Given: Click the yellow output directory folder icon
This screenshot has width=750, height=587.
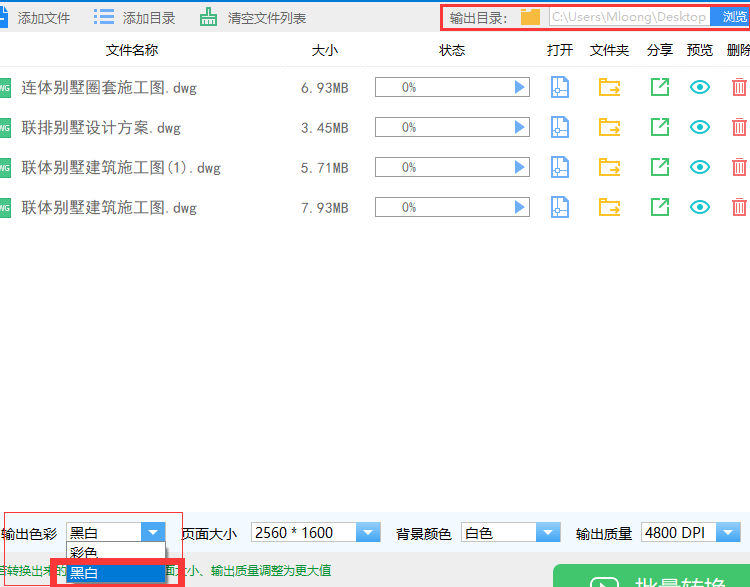Looking at the screenshot, I should coord(530,17).
